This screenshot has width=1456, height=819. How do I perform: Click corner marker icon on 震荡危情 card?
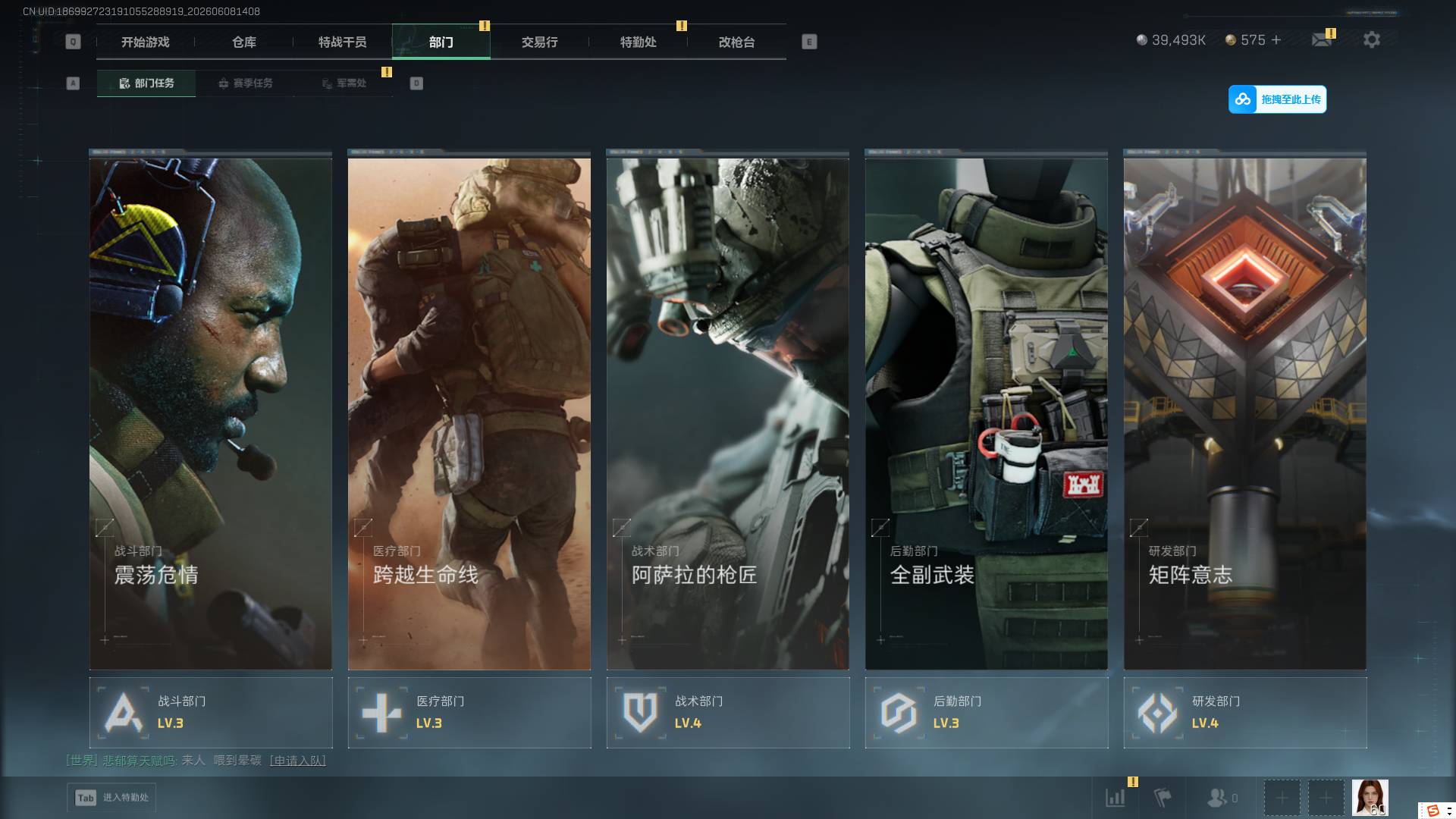coord(105,528)
